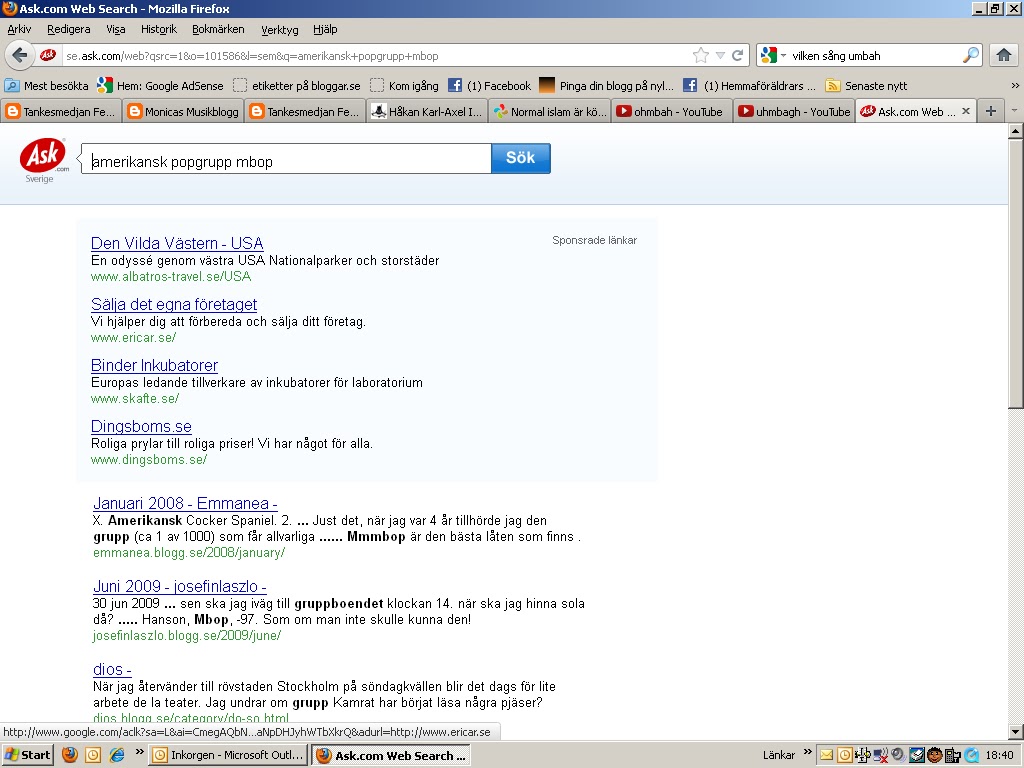
Task: Click the Ask site identity icon in address bar
Action: coord(48,56)
